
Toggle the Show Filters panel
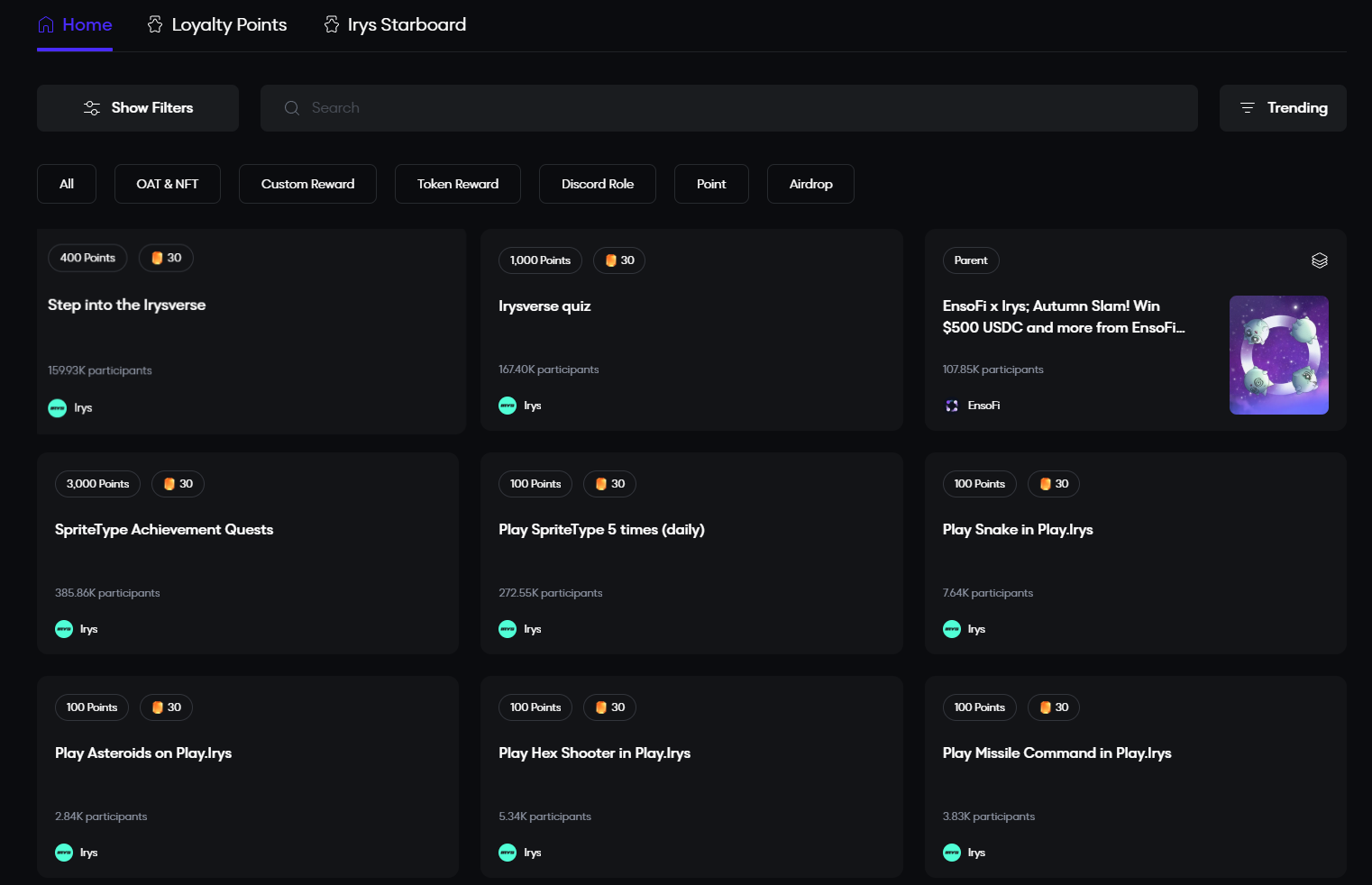coord(138,108)
